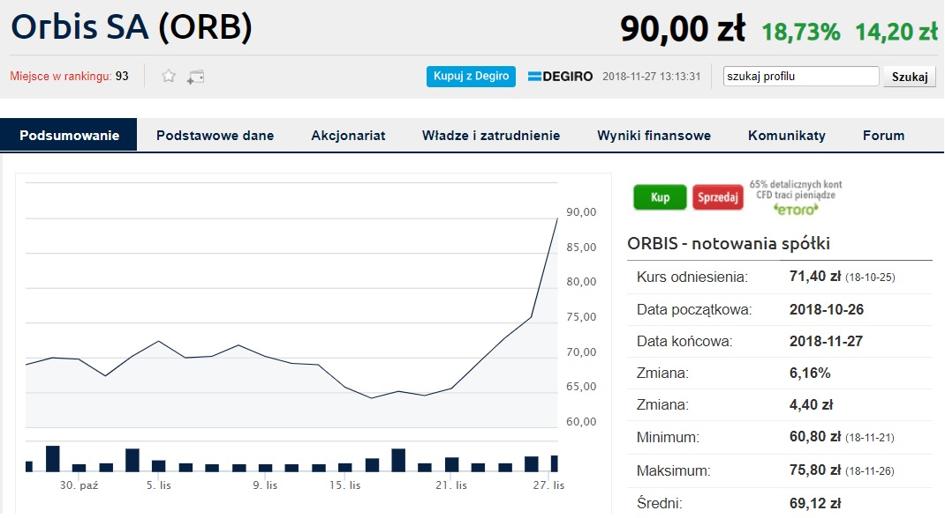Click the 60,00 price axis label
The height and width of the screenshot is (518, 945).
click(581, 422)
